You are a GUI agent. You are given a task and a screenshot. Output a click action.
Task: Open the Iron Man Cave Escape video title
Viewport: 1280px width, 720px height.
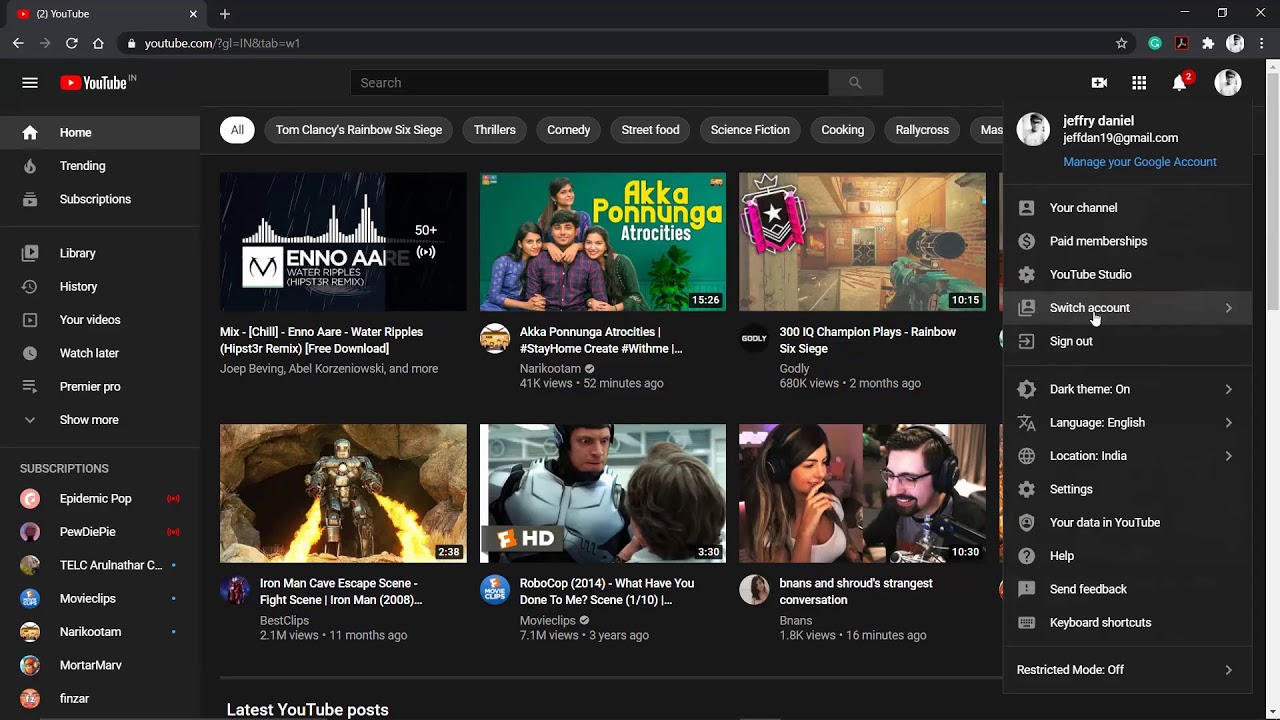click(x=341, y=591)
